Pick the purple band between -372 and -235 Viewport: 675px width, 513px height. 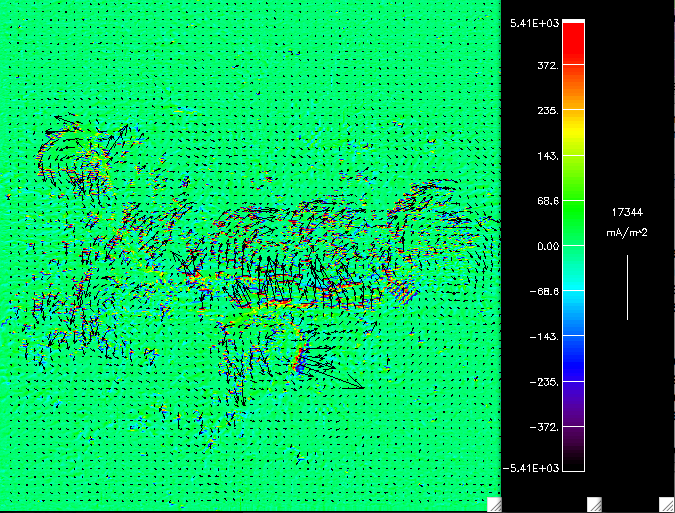coord(573,404)
